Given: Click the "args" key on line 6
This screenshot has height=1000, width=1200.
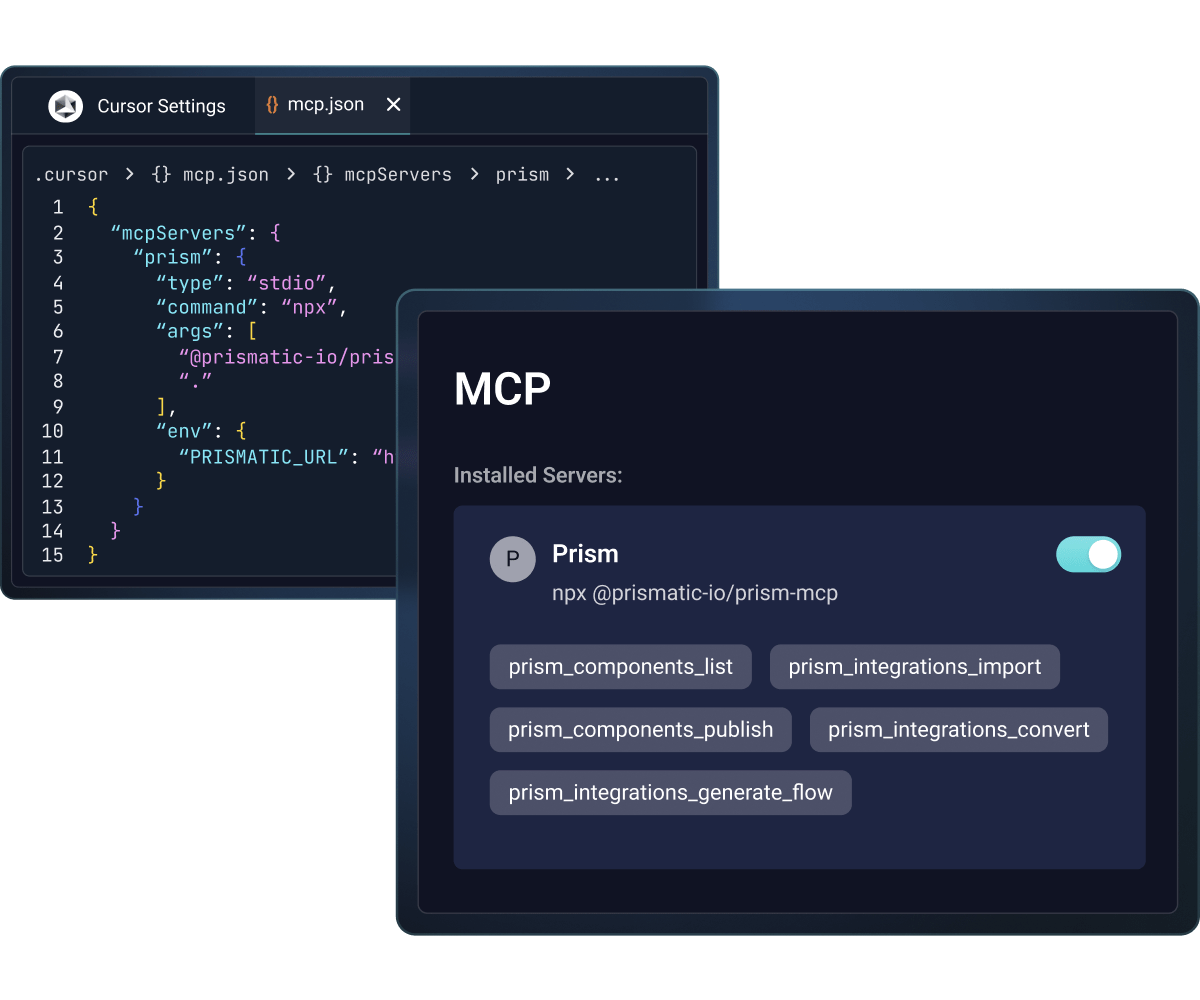Looking at the screenshot, I should point(189,332).
